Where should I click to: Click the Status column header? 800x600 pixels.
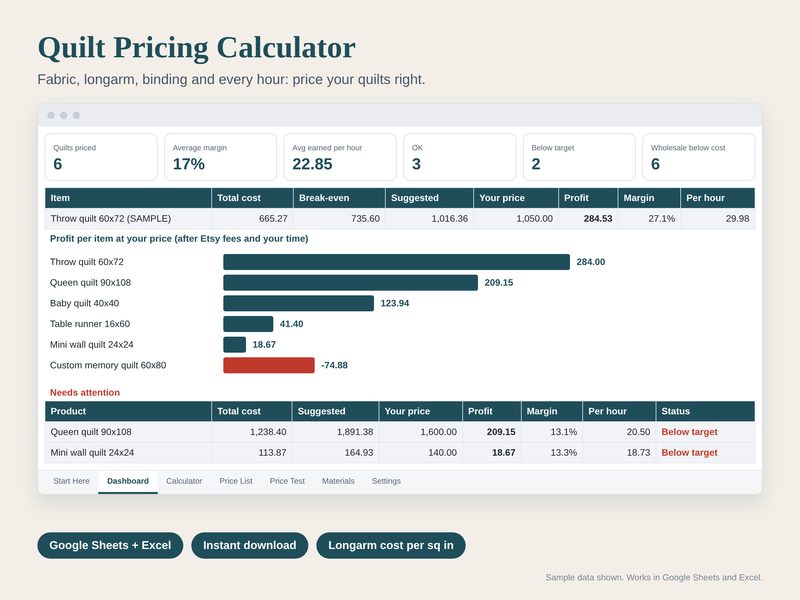pyautogui.click(x=706, y=411)
